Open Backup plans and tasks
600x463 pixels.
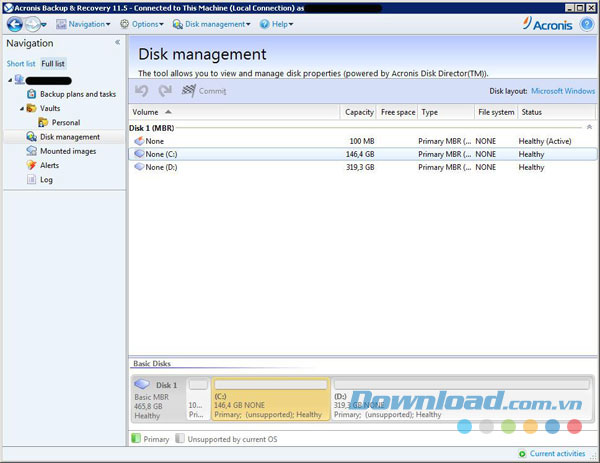[x=78, y=94]
